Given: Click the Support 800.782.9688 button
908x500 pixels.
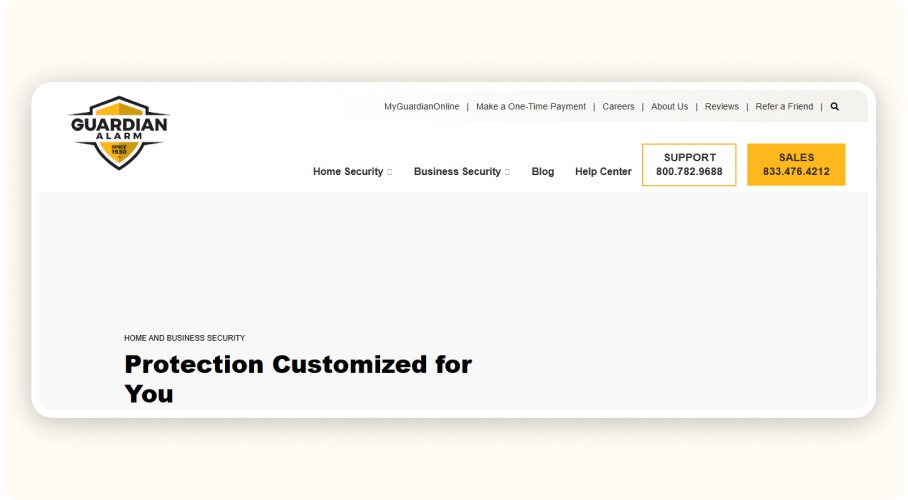Looking at the screenshot, I should pyautogui.click(x=689, y=165).
